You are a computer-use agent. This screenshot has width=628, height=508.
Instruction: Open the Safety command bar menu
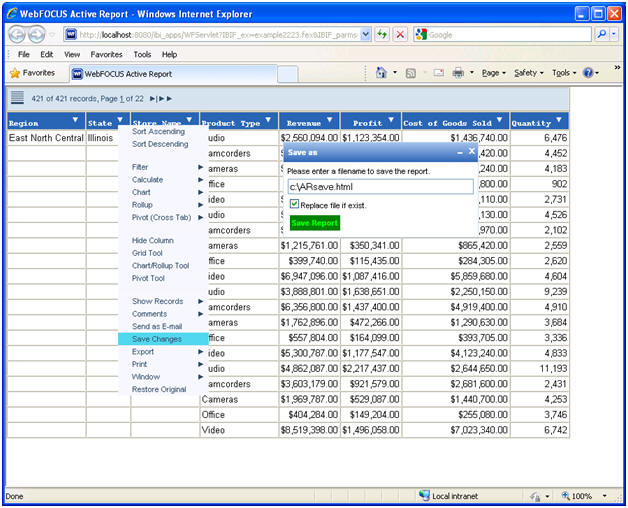point(529,73)
